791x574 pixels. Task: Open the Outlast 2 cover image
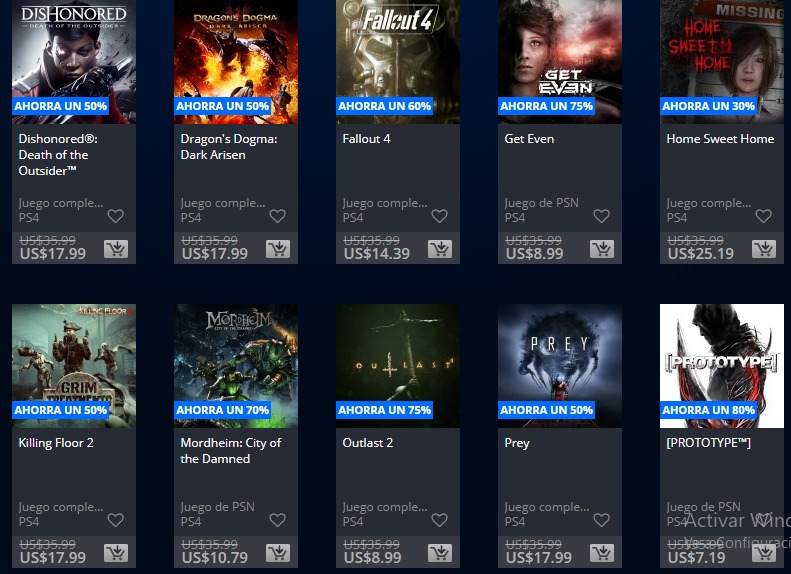pyautogui.click(x=398, y=366)
